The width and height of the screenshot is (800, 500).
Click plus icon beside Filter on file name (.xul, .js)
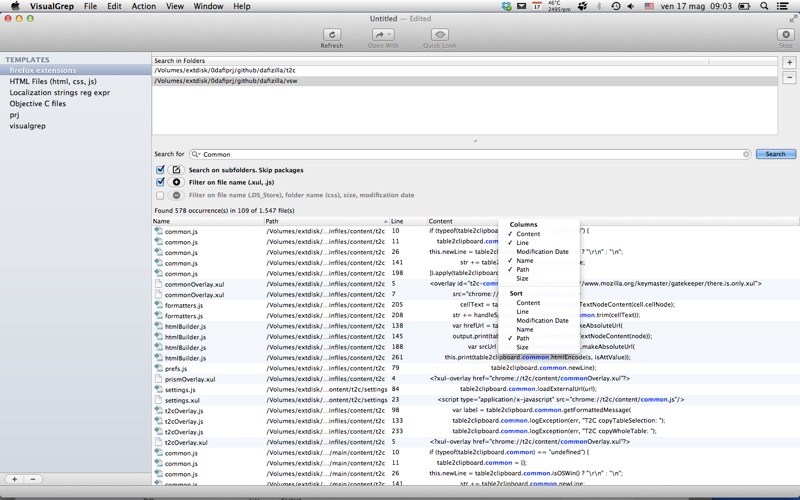177,183
